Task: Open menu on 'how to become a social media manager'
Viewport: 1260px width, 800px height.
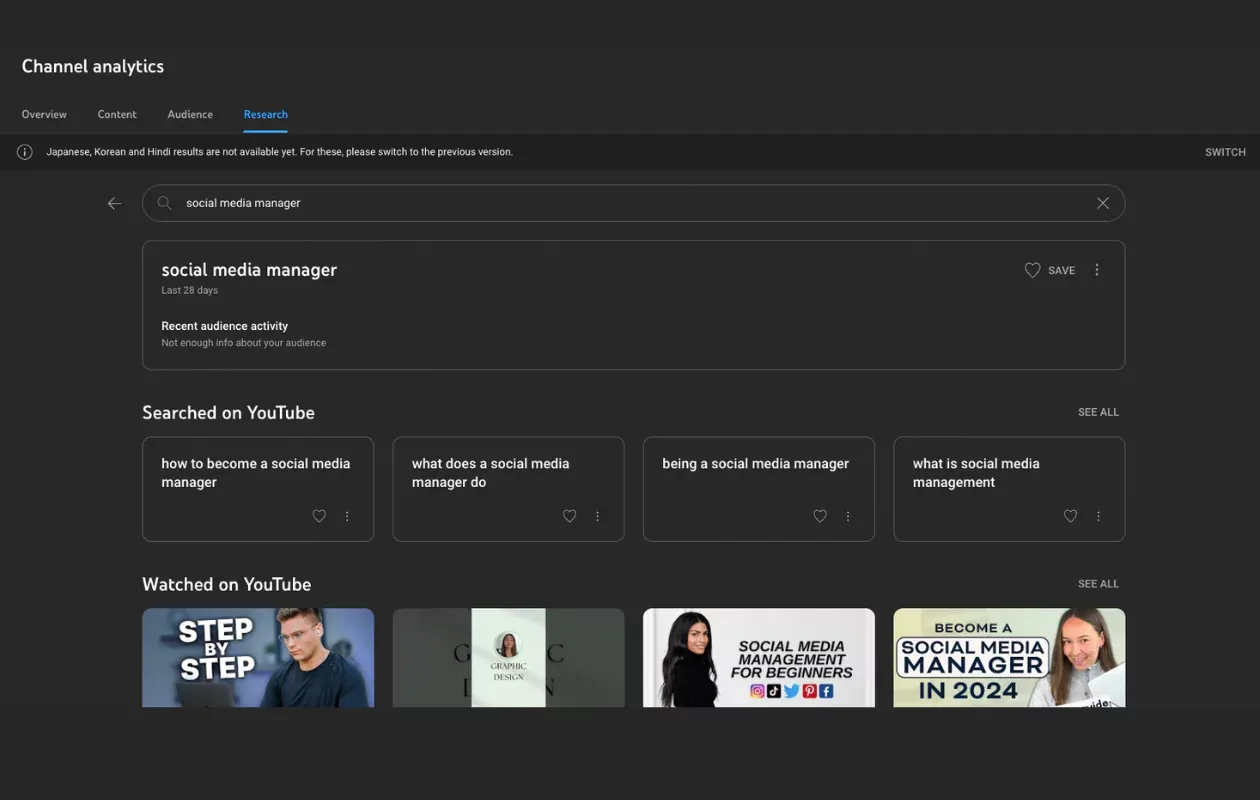Action: [x=347, y=516]
